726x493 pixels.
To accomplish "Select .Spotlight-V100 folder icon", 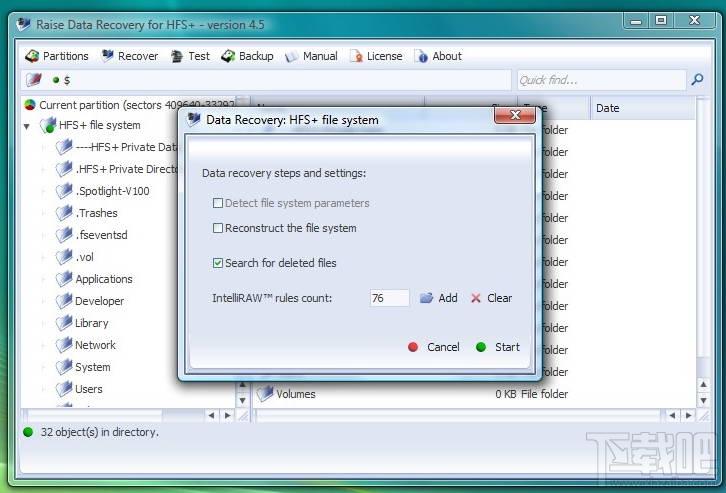I will (x=64, y=191).
